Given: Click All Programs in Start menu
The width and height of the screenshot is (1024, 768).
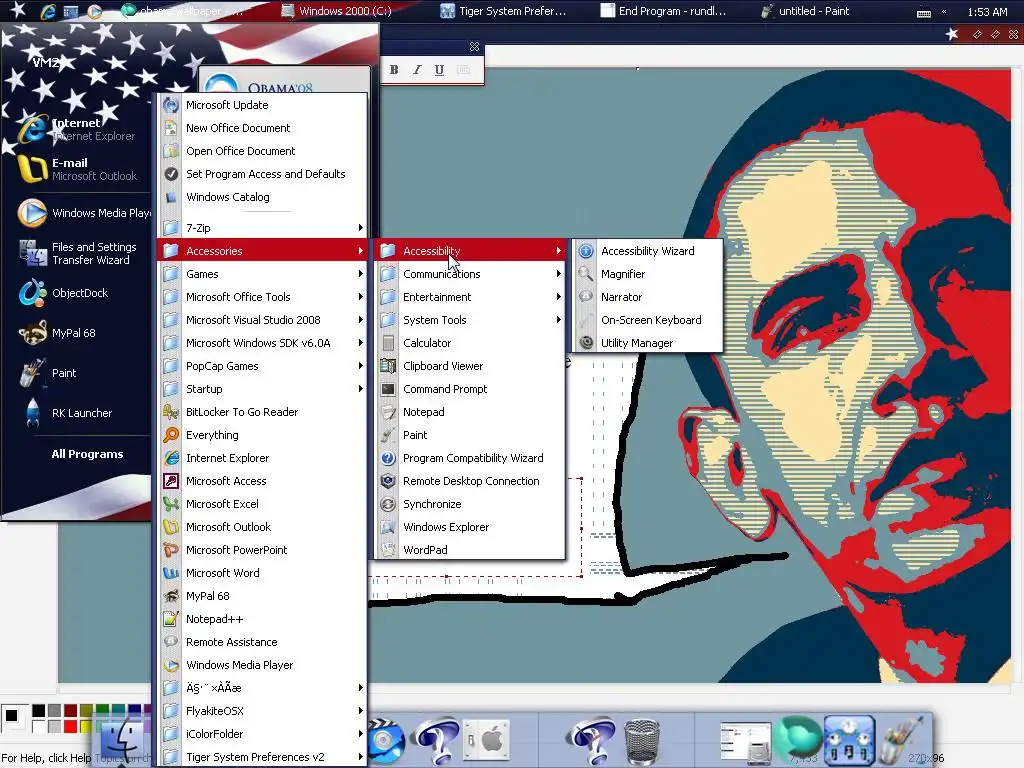Looking at the screenshot, I should click(x=87, y=454).
